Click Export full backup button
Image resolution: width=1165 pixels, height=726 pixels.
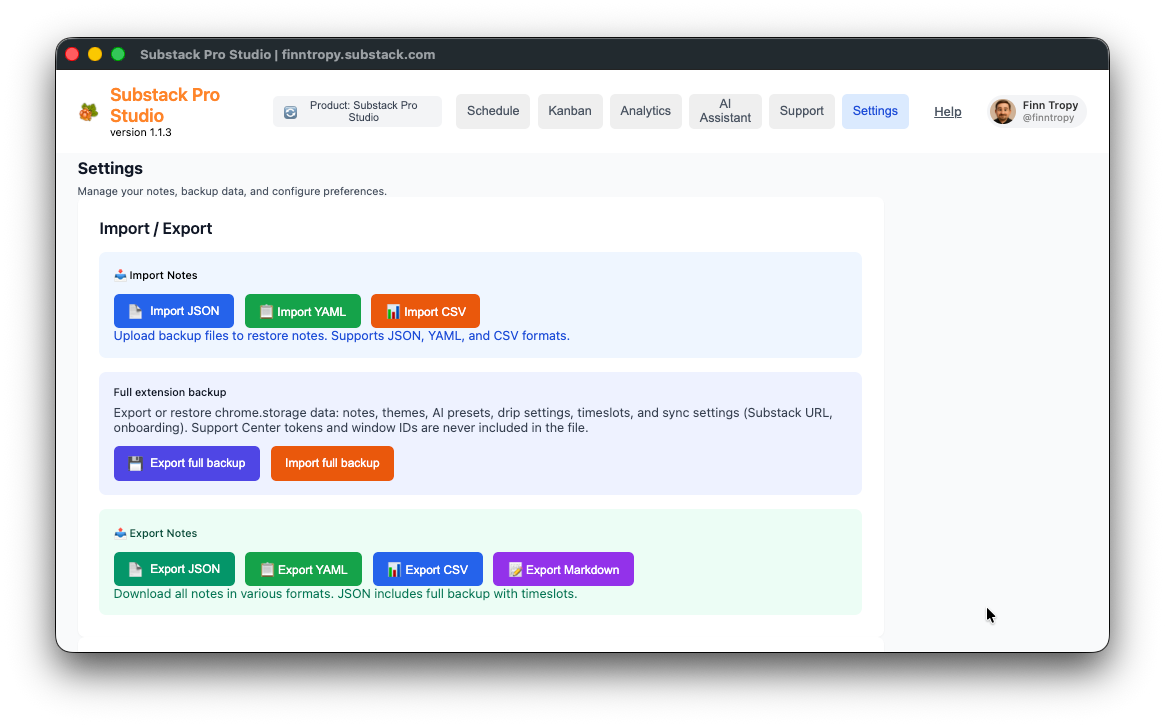(x=186, y=463)
